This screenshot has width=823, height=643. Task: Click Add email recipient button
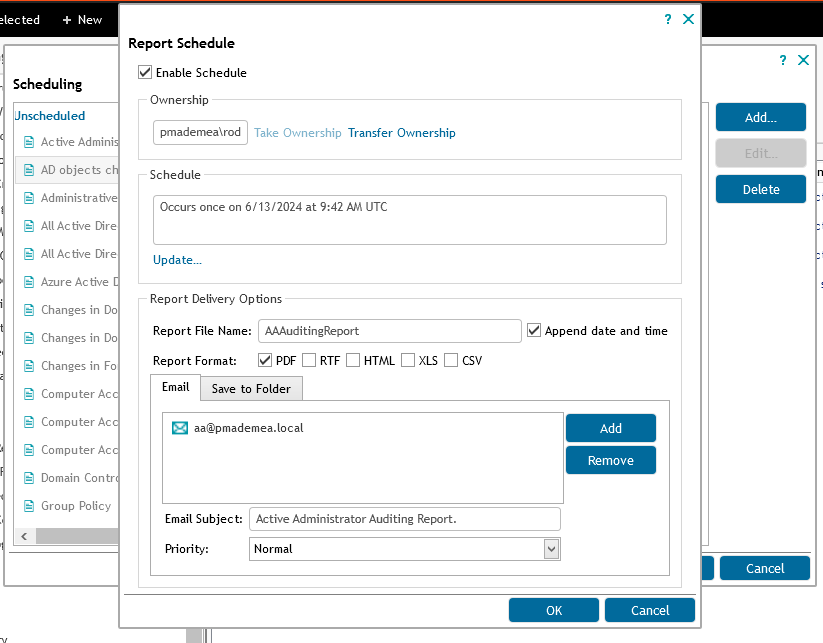[610, 428]
